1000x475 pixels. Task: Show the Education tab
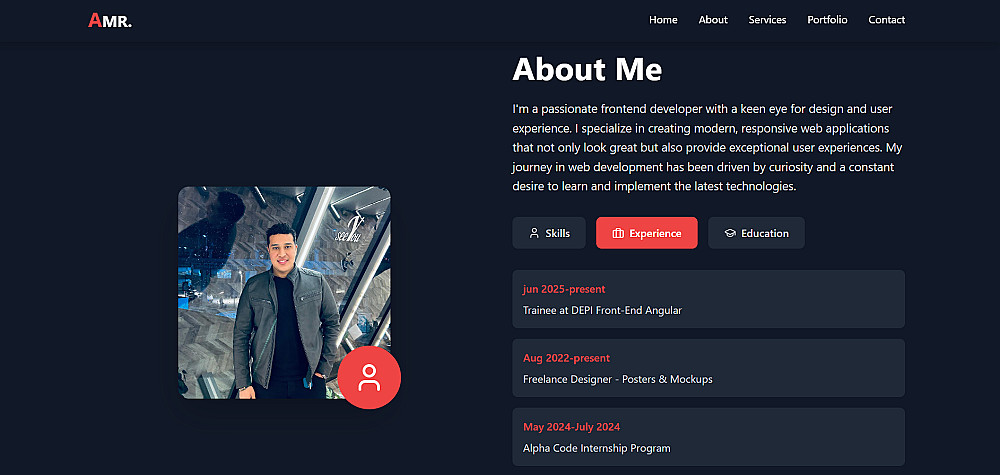pos(765,233)
